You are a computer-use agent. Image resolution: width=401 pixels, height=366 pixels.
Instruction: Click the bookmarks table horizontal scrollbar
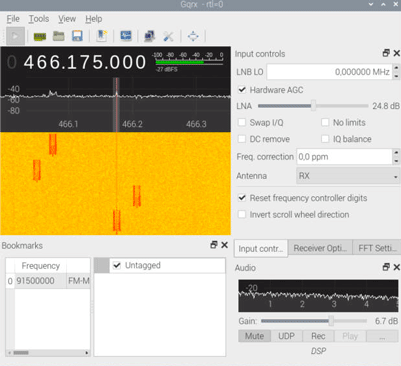point(48,352)
